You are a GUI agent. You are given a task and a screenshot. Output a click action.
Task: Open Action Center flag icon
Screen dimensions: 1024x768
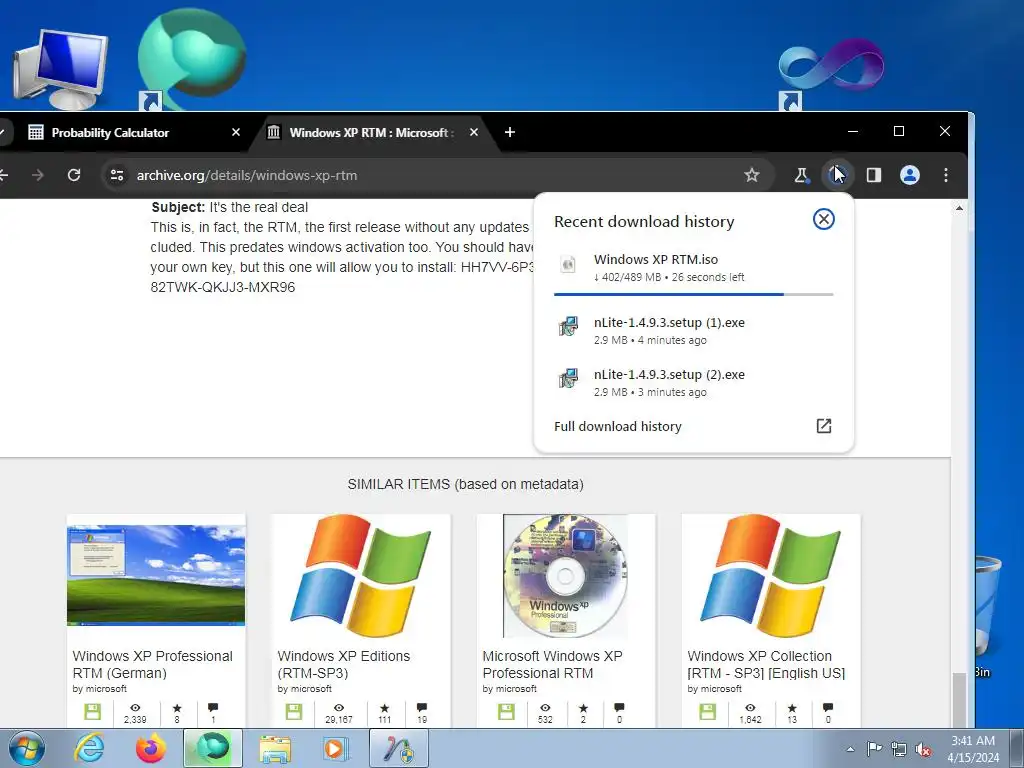[874, 749]
